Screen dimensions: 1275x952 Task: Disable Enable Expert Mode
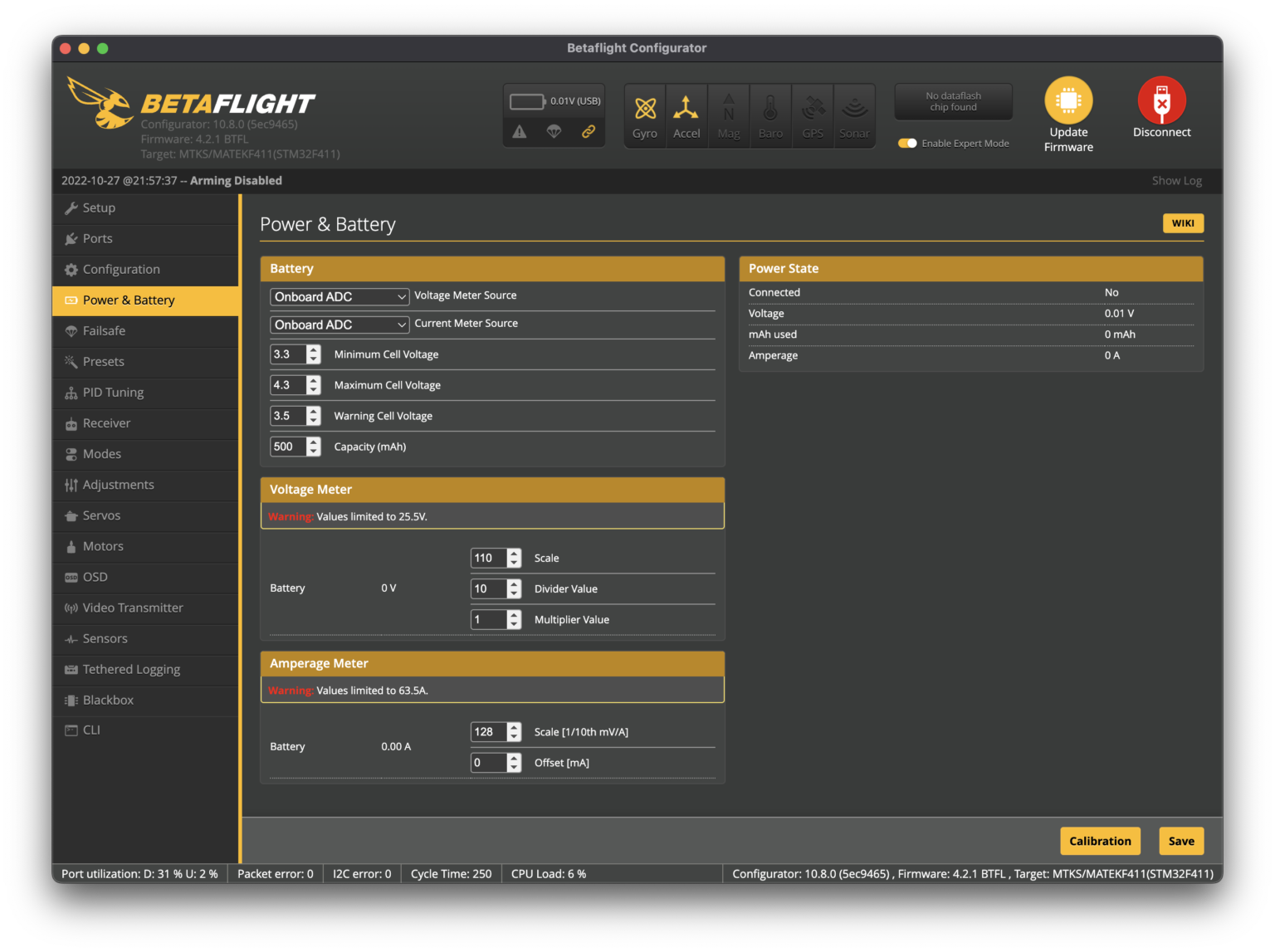pyautogui.click(x=906, y=143)
